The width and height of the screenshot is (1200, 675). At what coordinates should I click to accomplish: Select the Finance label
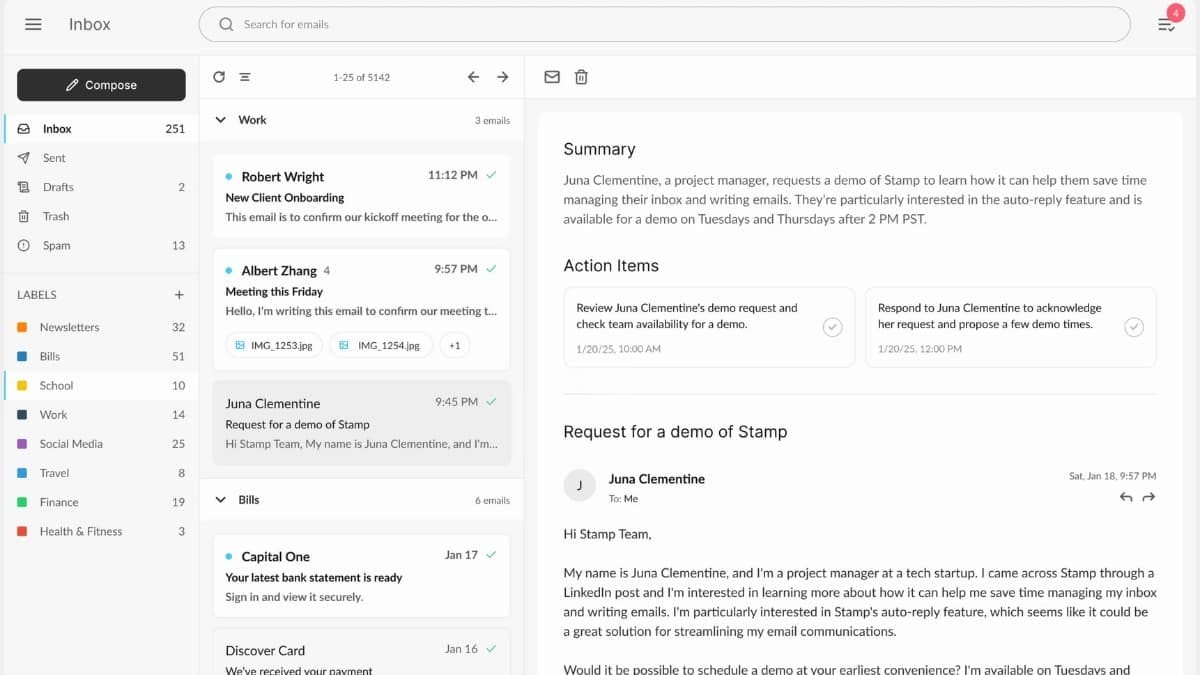(101, 502)
